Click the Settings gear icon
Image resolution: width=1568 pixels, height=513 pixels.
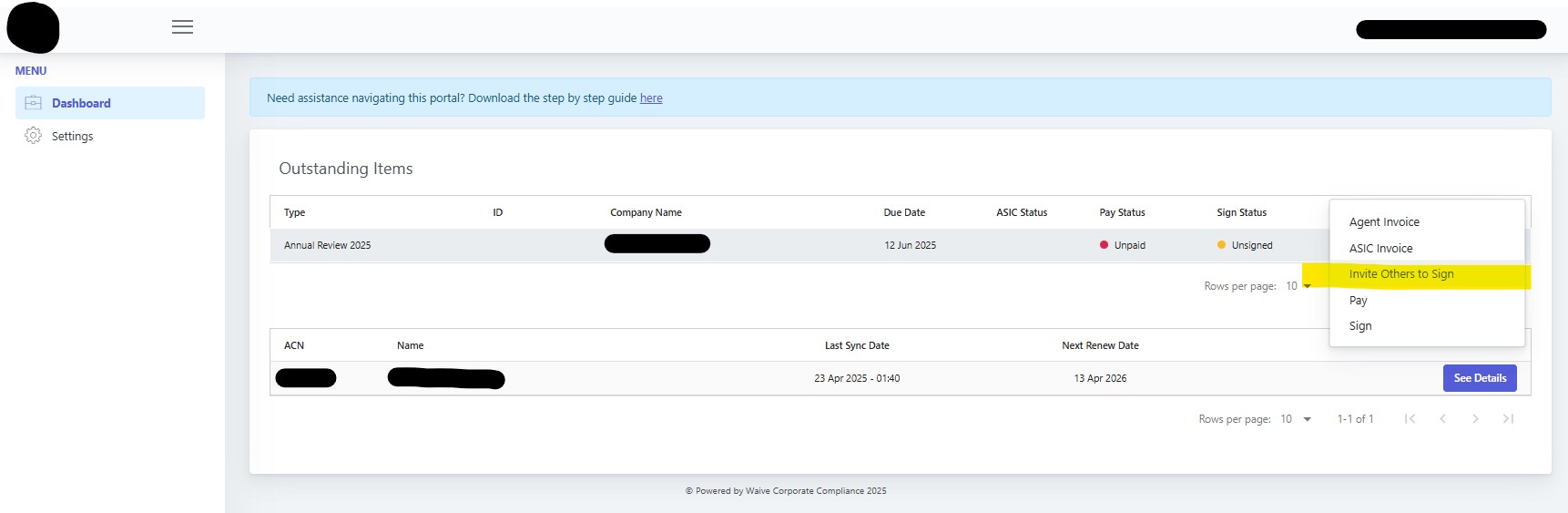[33, 136]
